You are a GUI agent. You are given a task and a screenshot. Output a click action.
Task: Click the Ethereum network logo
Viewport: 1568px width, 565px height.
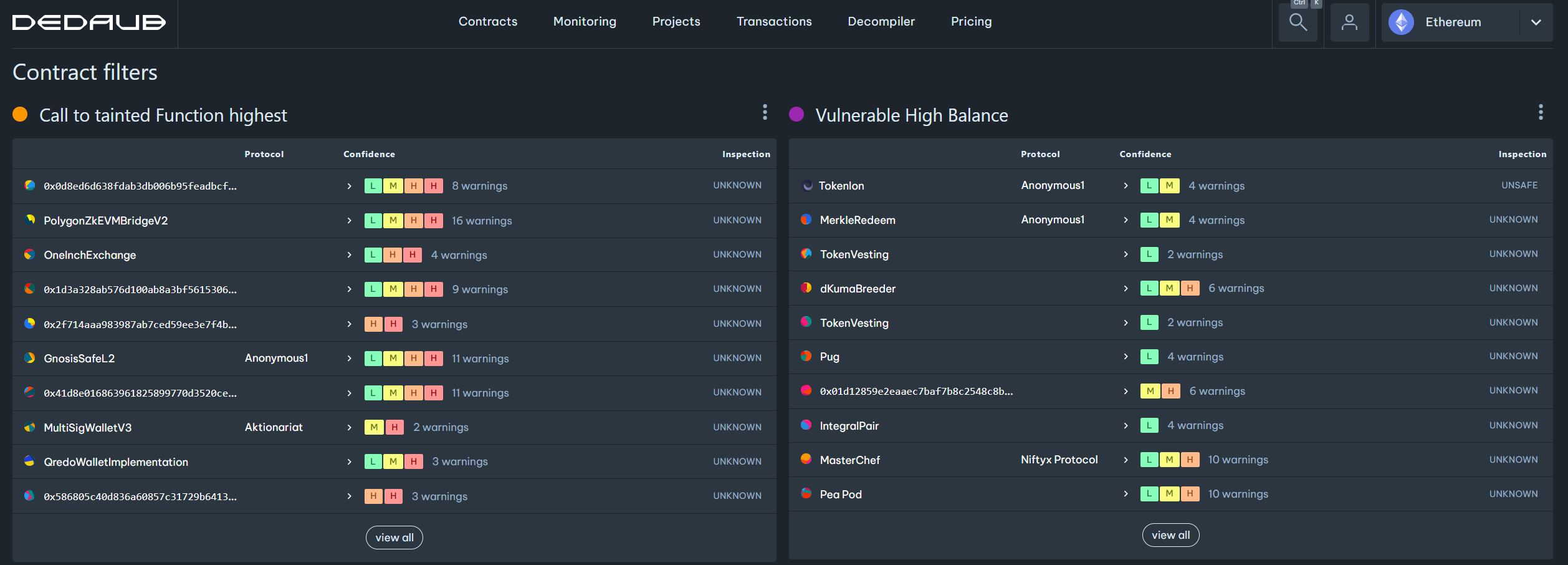click(1401, 22)
